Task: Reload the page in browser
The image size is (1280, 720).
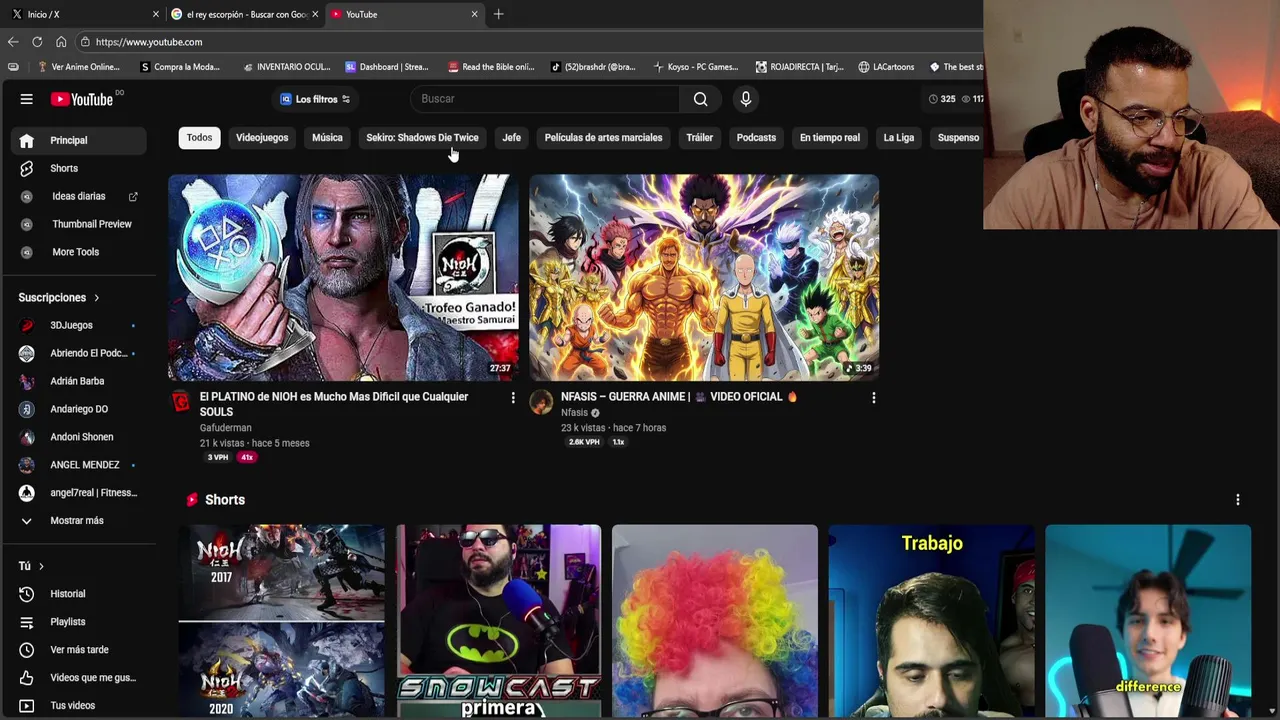Action: 37,42
